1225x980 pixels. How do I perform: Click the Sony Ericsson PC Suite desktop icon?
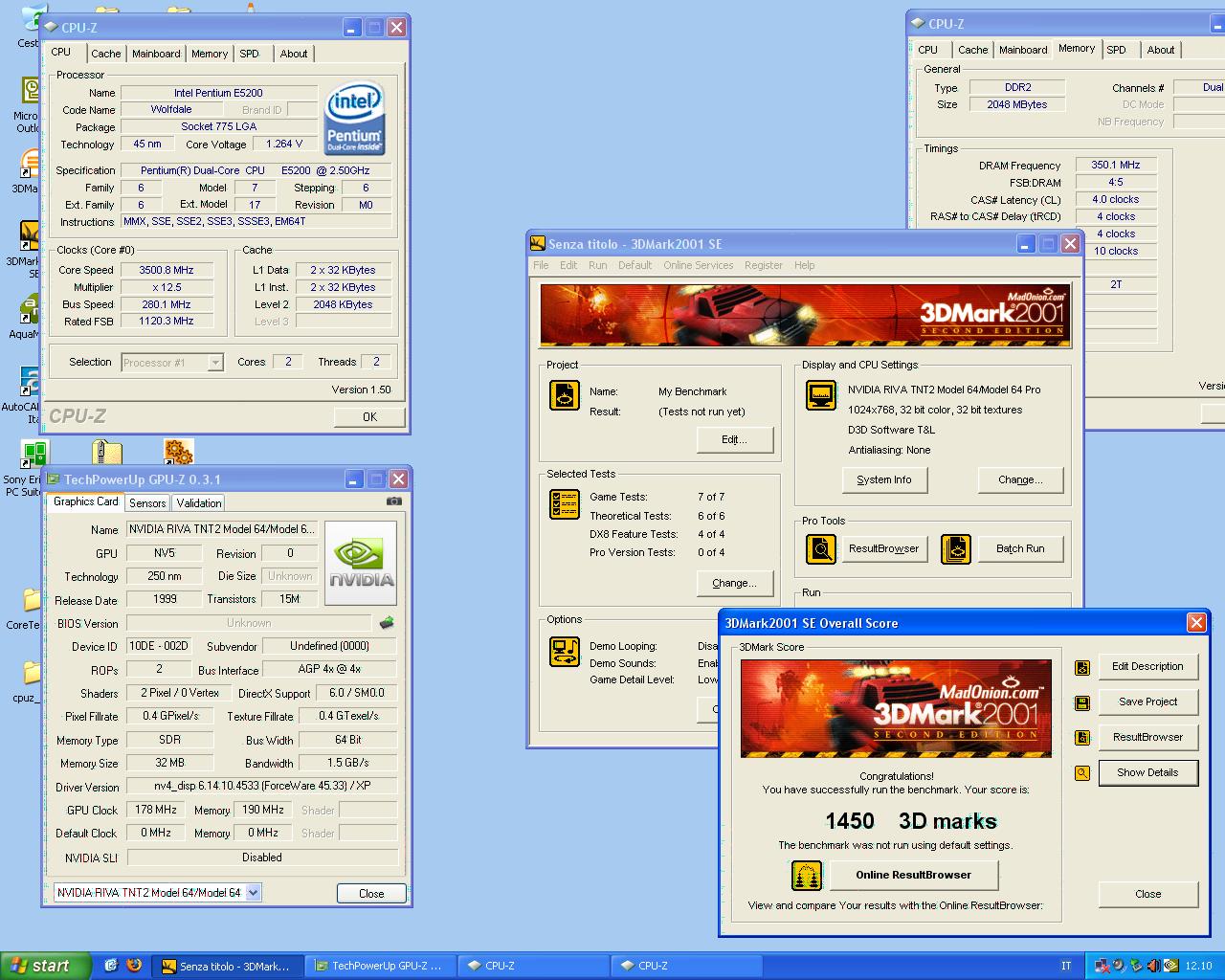[x=34, y=453]
